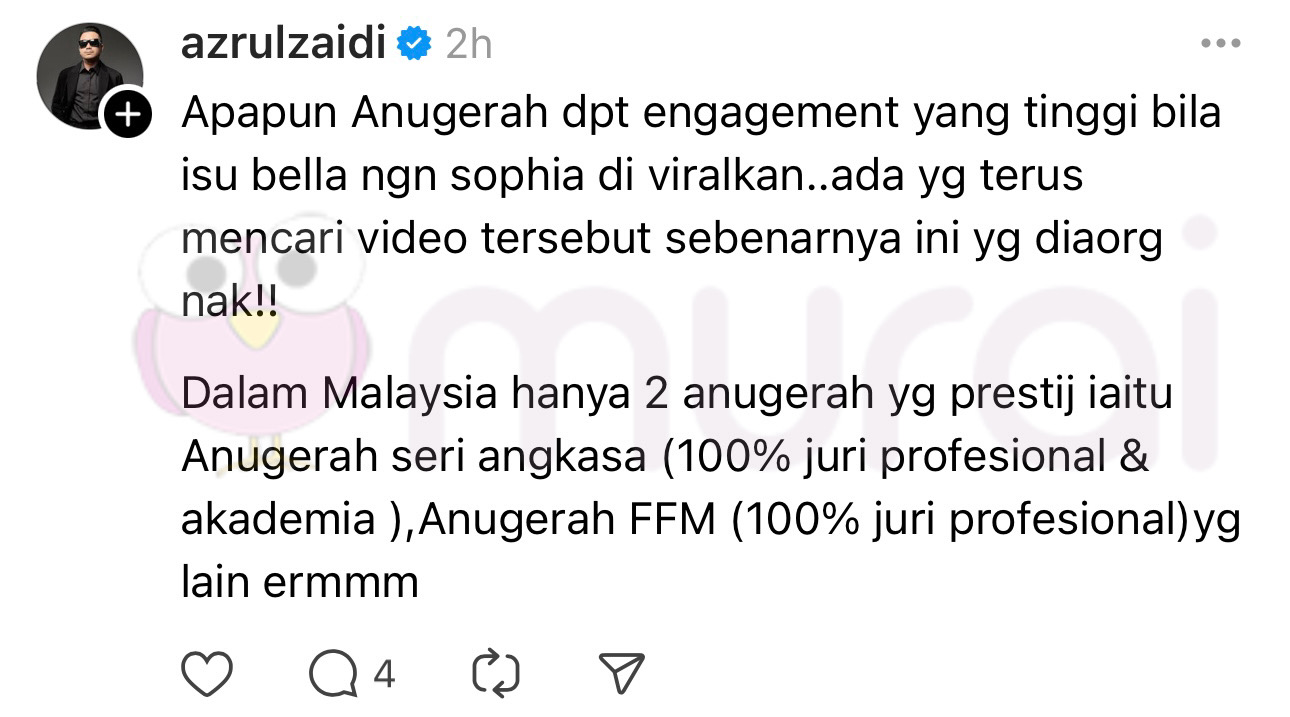Open the three-dot more options menu
Screen dimensions: 1290x717
pos(1220,45)
